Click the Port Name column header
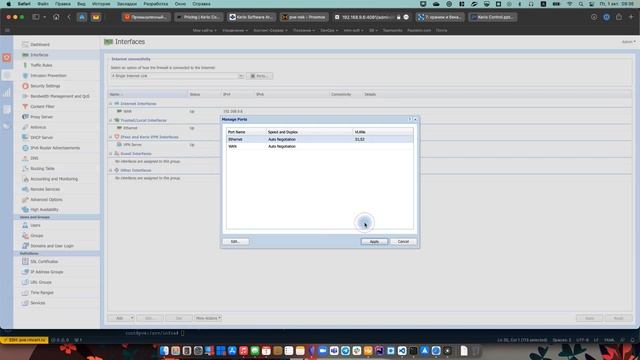The height and width of the screenshot is (360, 640). 246,132
